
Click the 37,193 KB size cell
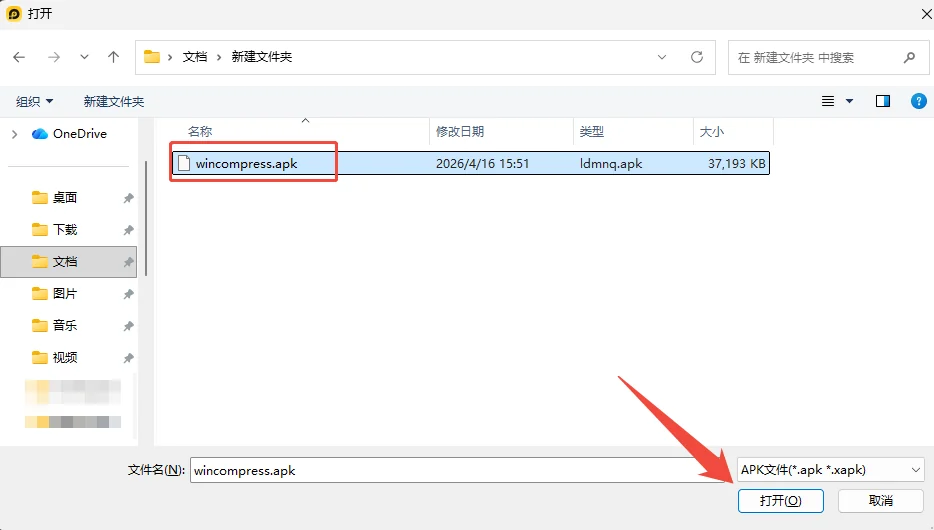point(736,164)
